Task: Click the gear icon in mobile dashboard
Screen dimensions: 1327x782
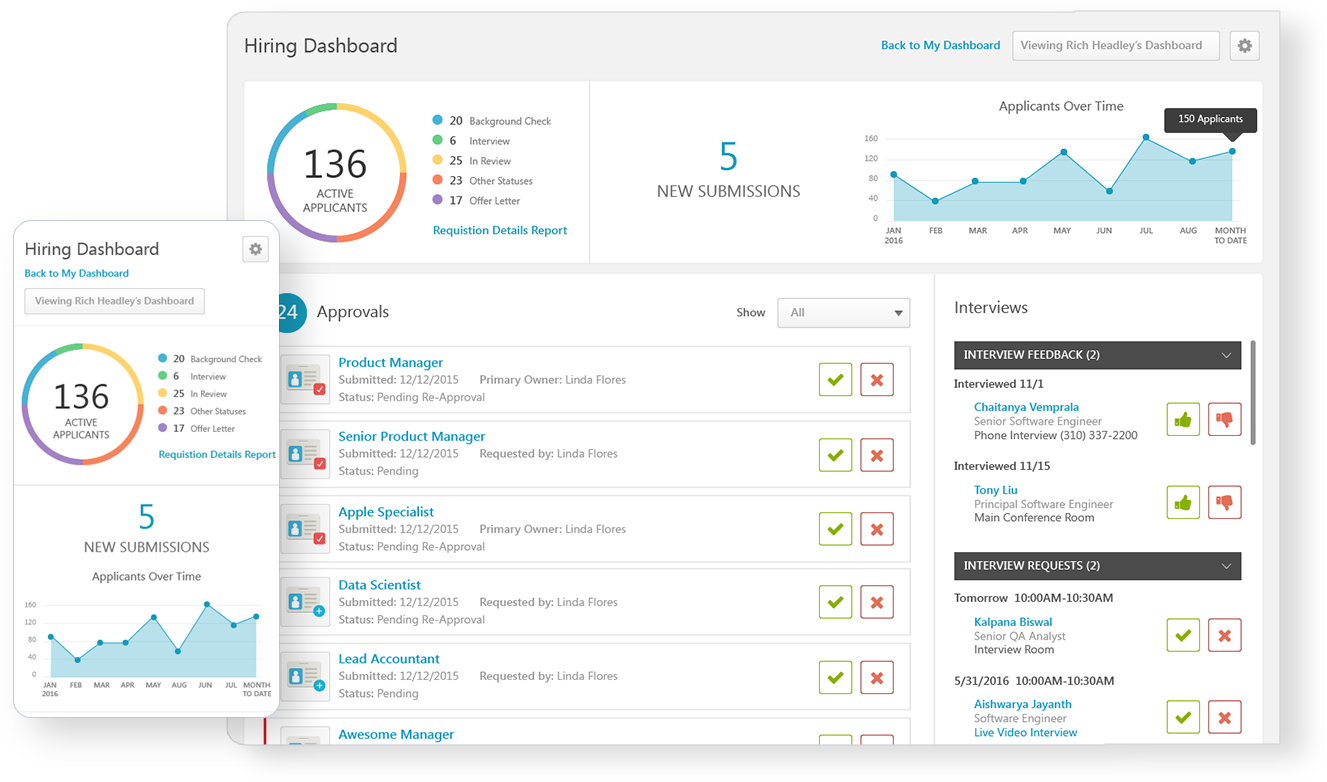Action: tap(256, 249)
